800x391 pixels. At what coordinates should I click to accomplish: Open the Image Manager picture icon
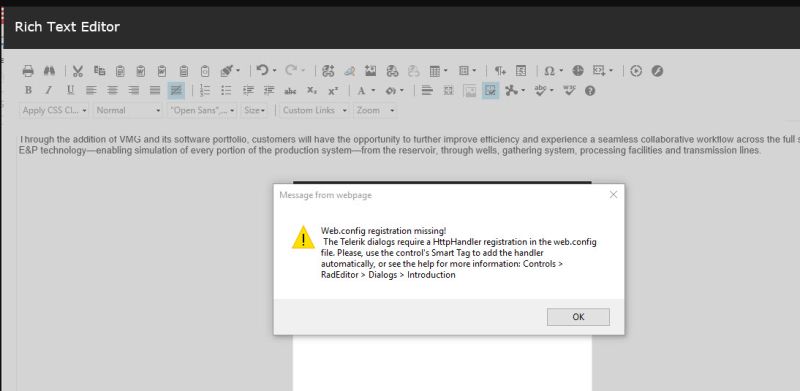370,71
